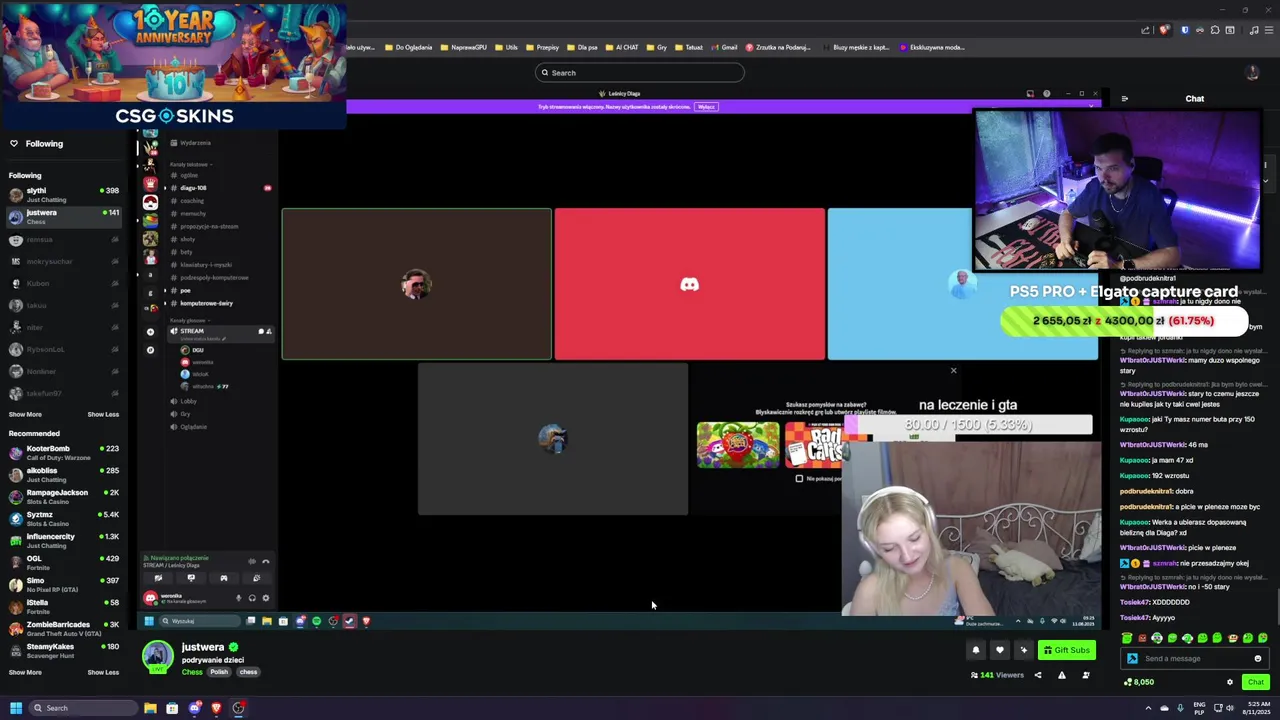Open File Explorer from taskbar
This screenshot has height=720, width=1280.
[x=150, y=708]
